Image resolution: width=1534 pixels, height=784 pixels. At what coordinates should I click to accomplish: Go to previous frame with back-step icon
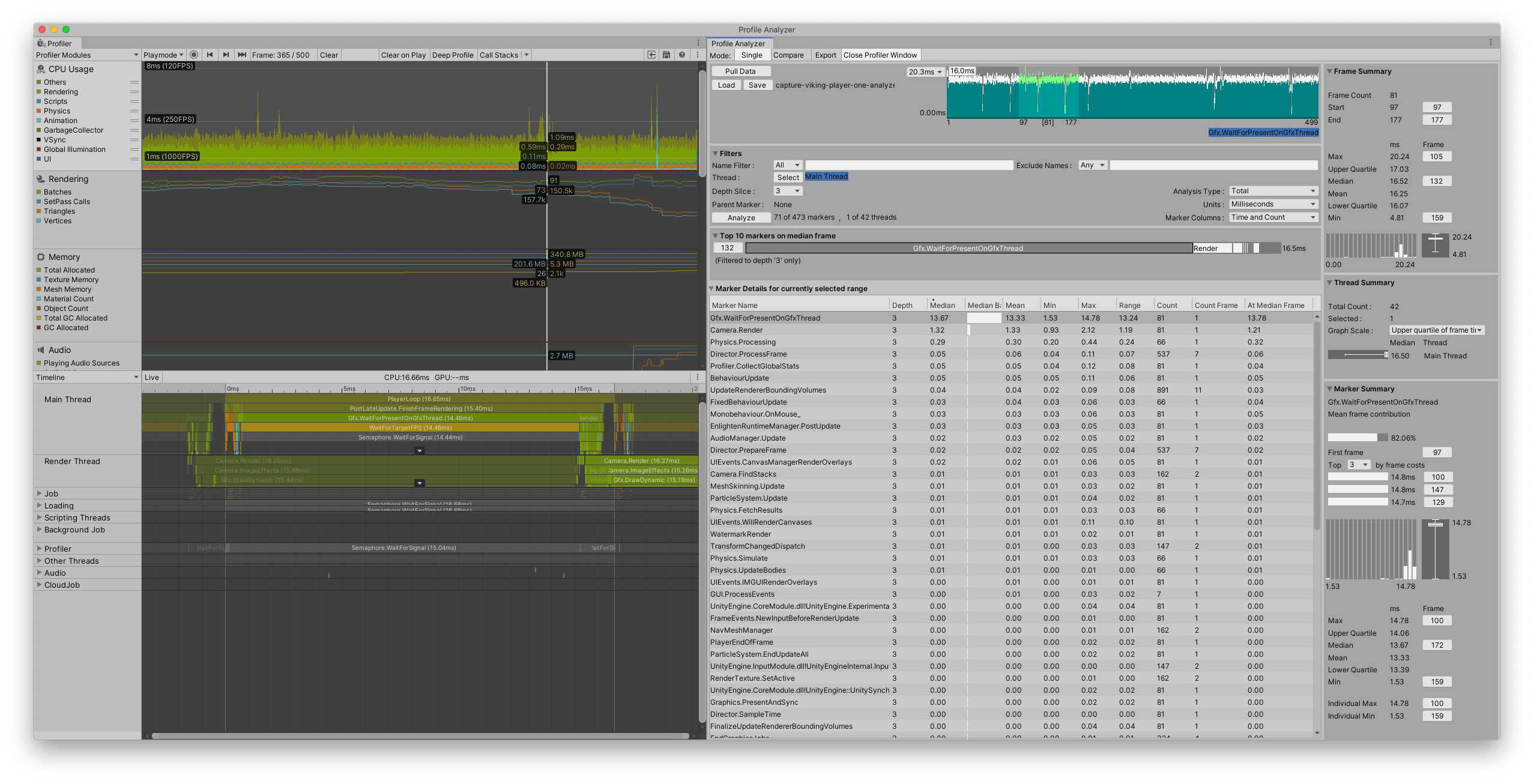click(x=210, y=55)
